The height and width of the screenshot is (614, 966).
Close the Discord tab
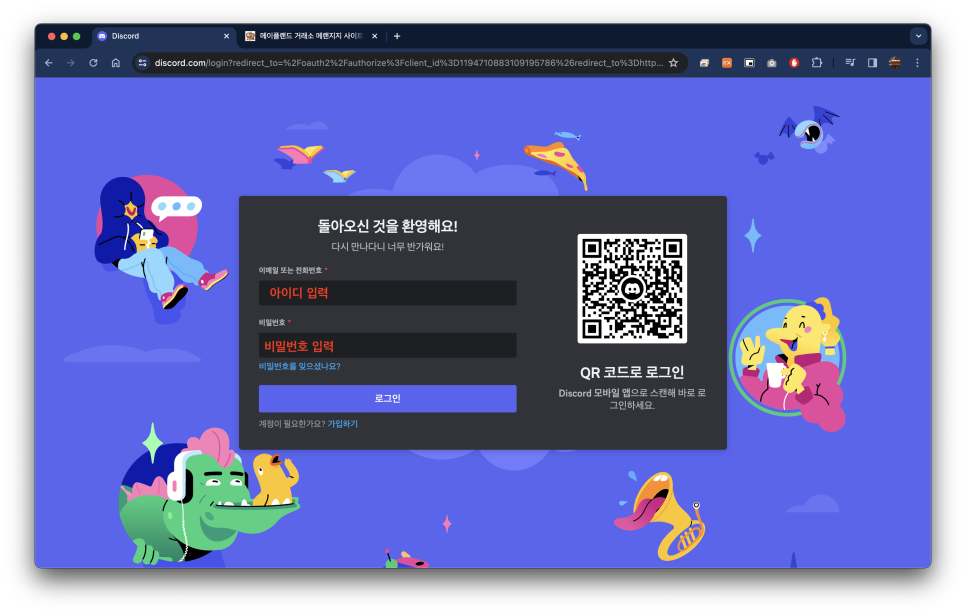tap(226, 36)
